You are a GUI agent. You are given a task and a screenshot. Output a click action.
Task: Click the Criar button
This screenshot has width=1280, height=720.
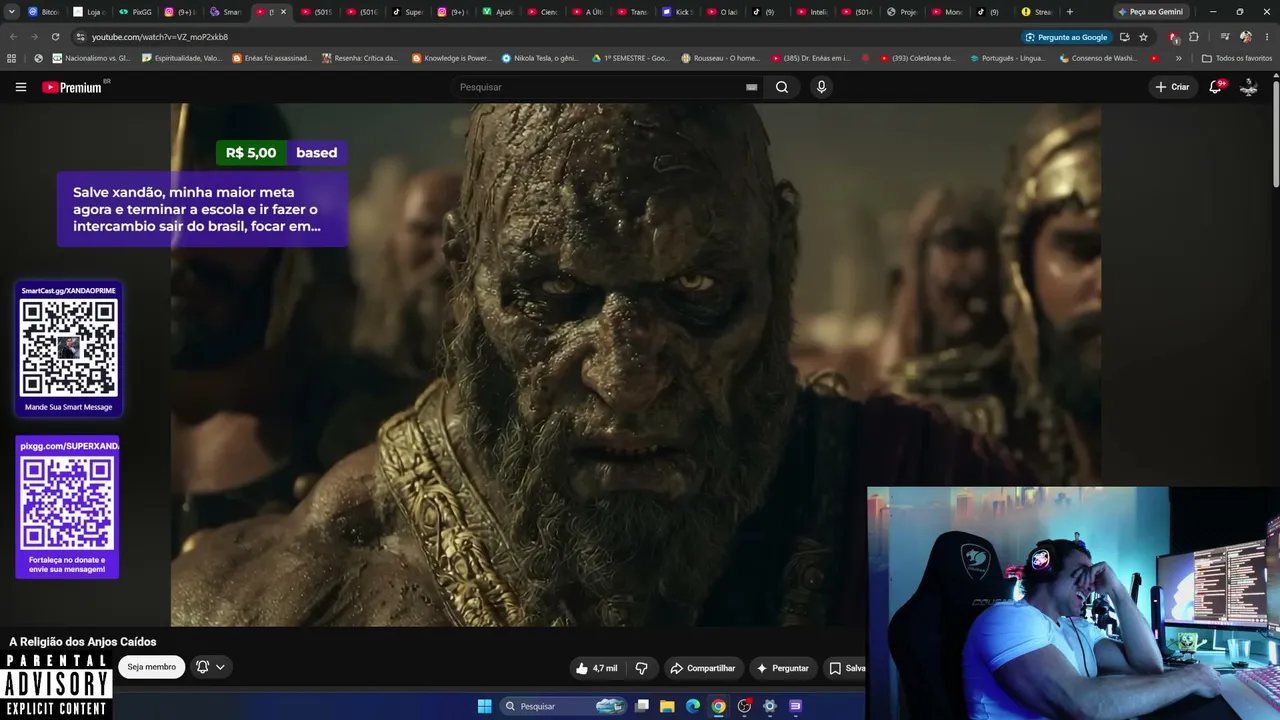tap(1172, 87)
